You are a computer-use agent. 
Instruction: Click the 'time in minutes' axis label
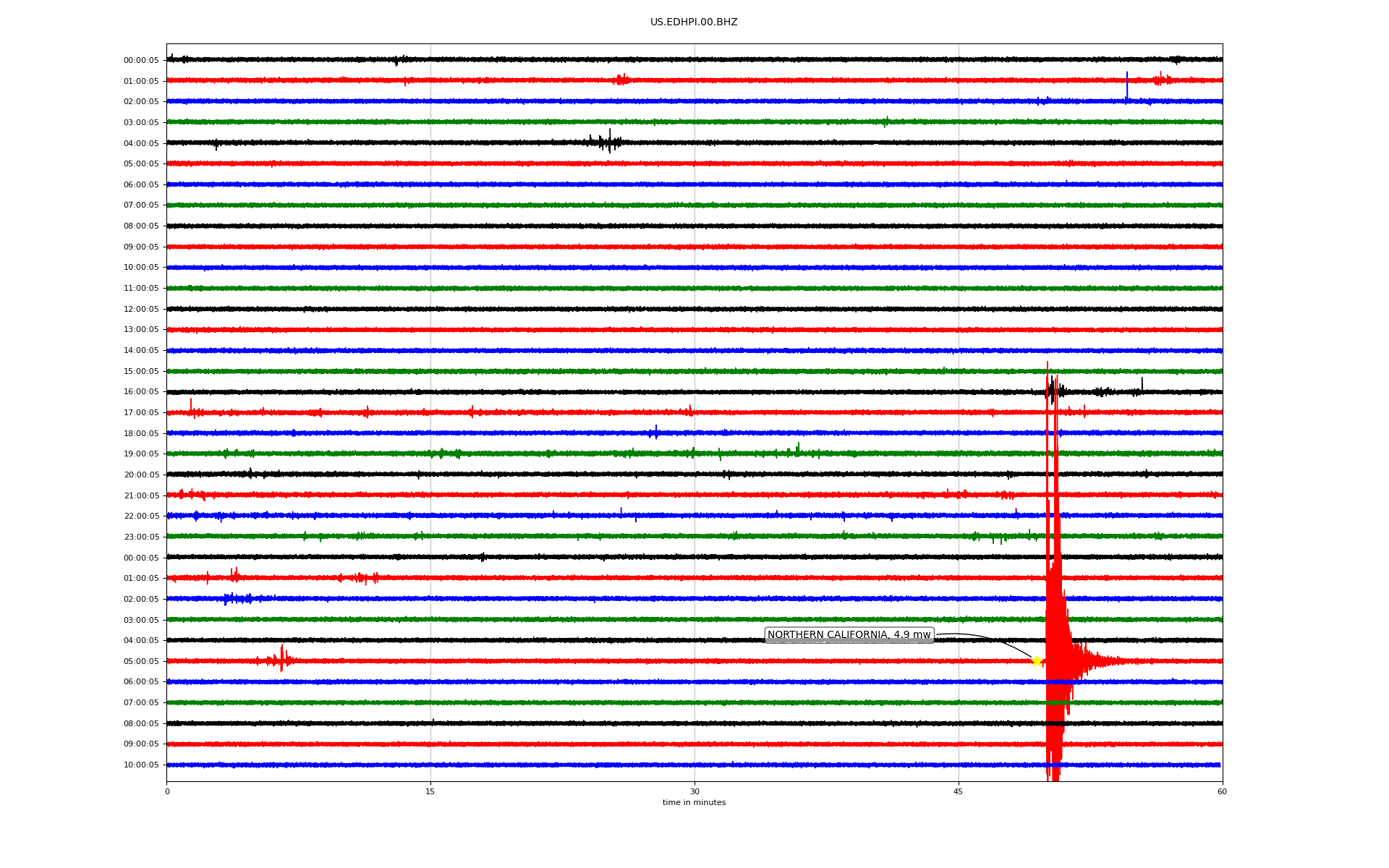(694, 803)
